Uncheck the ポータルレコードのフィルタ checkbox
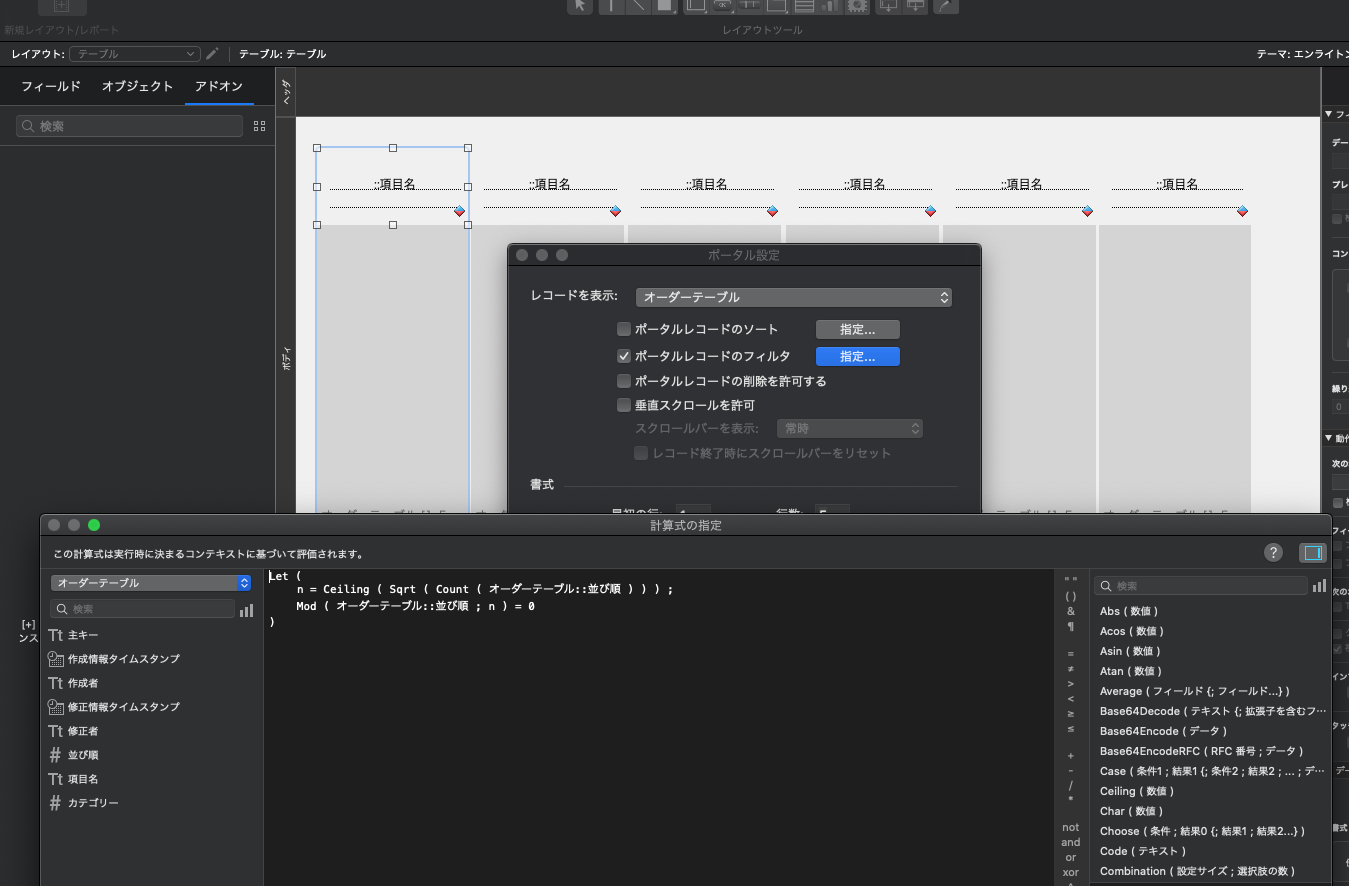1349x886 pixels. pyautogui.click(x=623, y=356)
